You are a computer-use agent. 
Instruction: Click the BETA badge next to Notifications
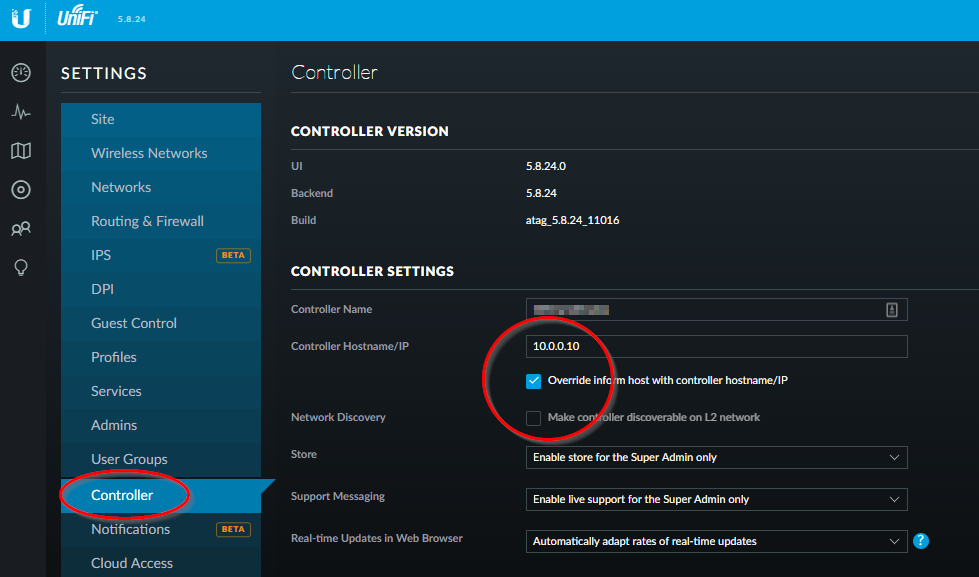point(233,530)
